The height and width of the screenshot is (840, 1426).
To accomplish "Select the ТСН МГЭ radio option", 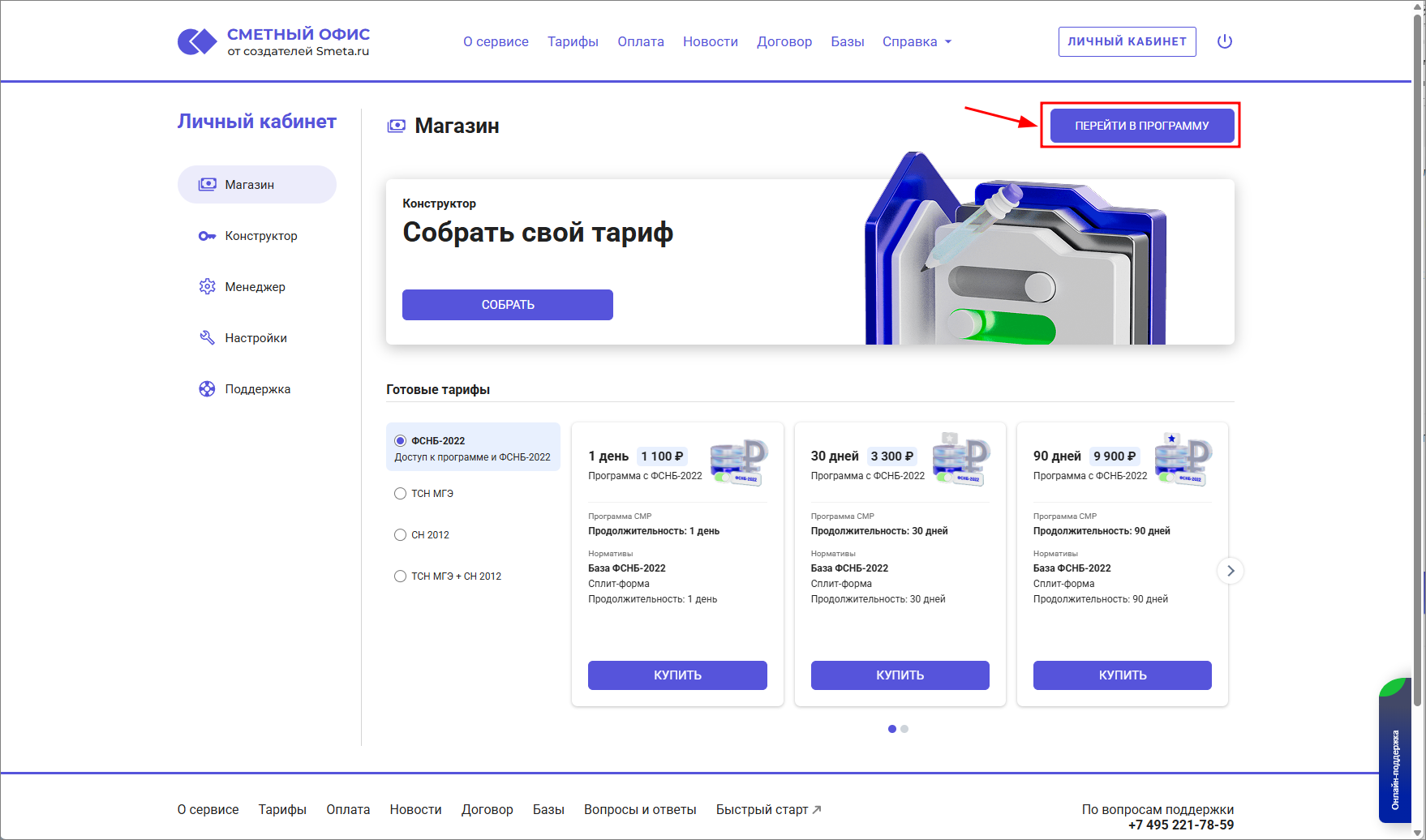I will [x=400, y=494].
